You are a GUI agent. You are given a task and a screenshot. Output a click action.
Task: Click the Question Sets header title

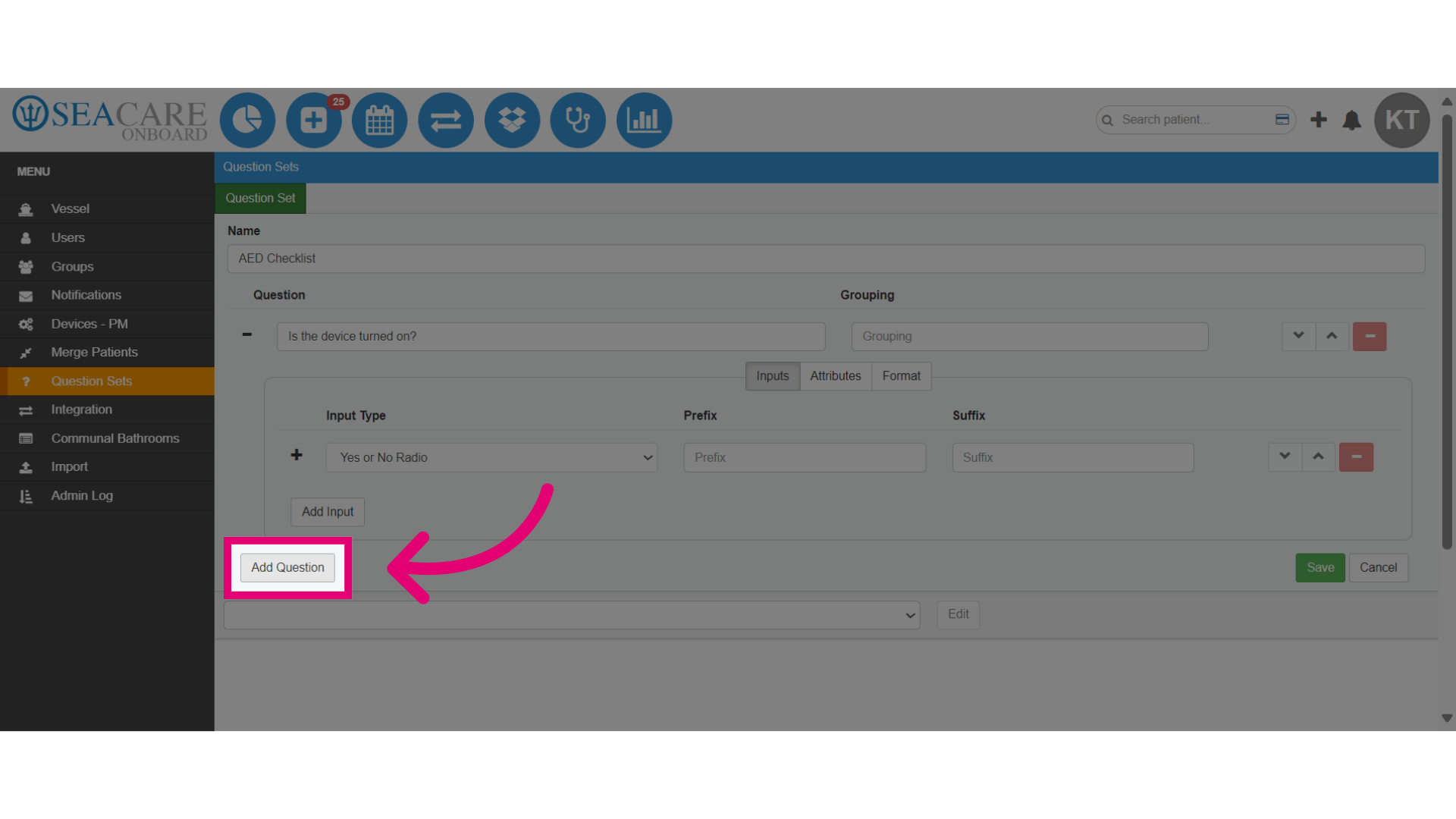click(x=261, y=167)
